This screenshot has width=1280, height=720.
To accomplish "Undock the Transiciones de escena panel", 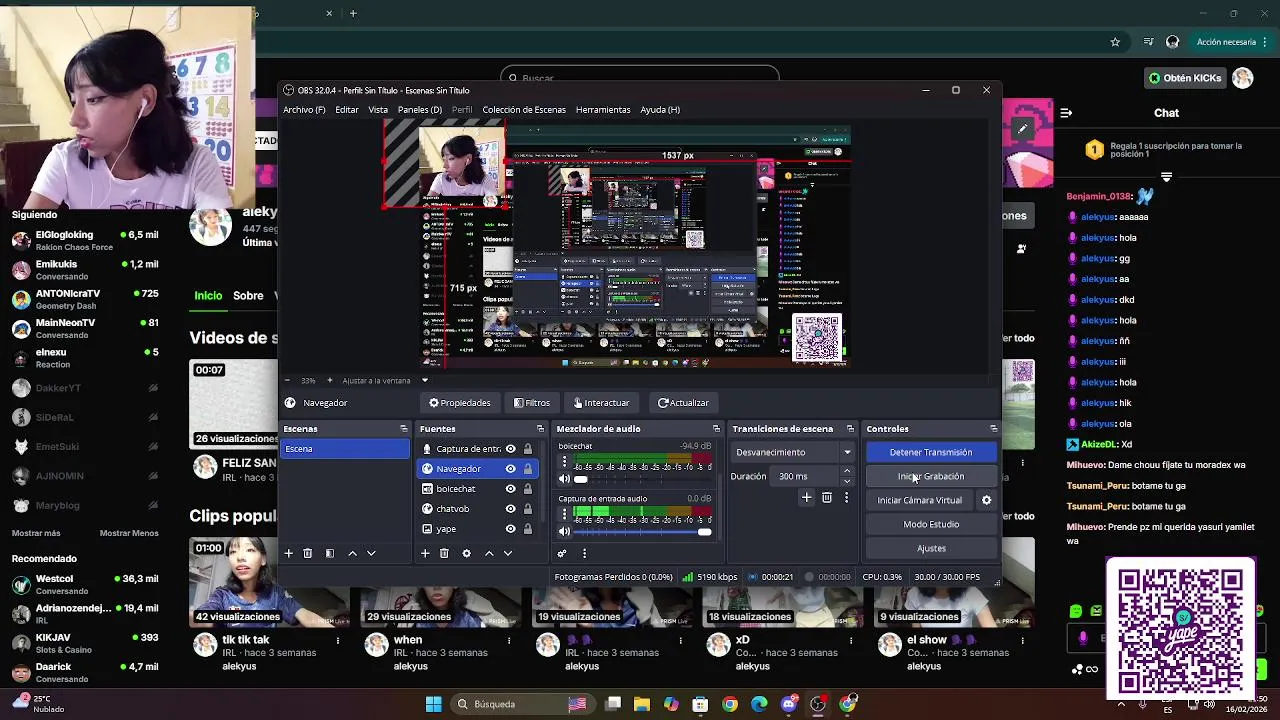I will point(850,429).
